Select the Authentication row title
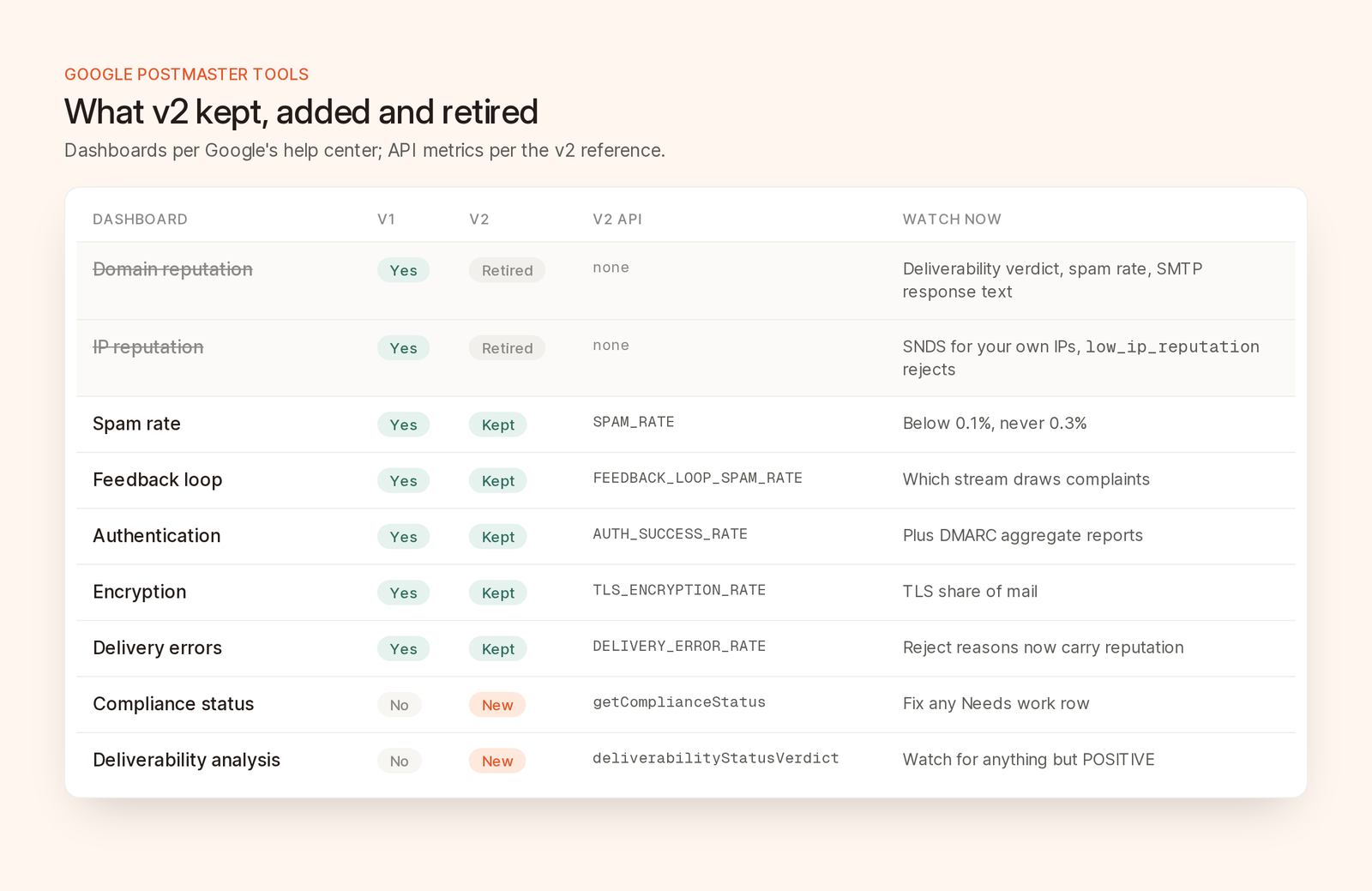1372x891 pixels. pyautogui.click(x=156, y=536)
